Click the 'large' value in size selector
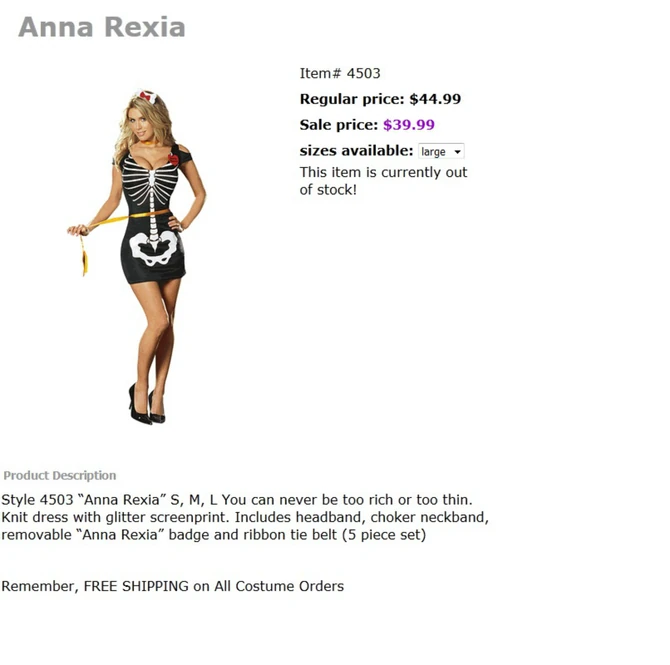 click(x=433, y=152)
